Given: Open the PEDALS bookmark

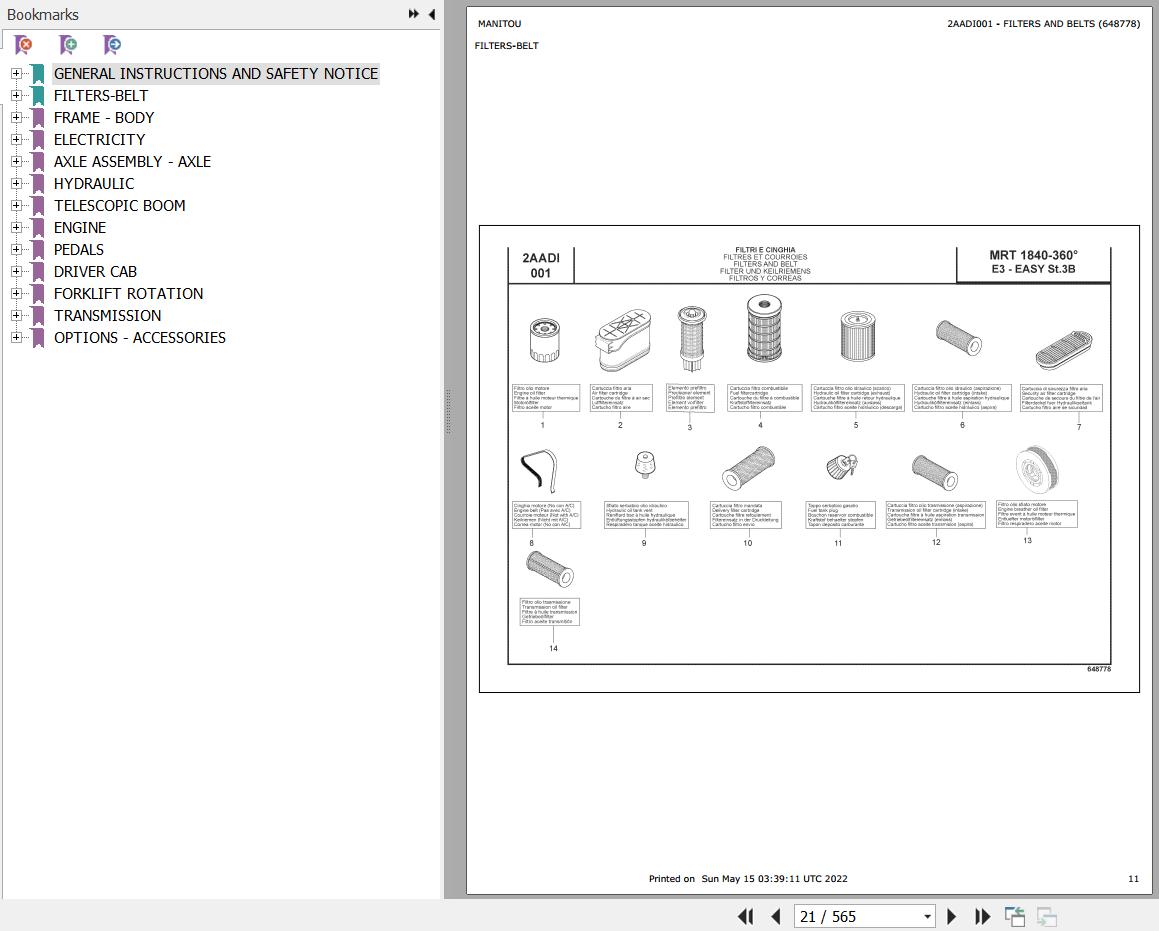Looking at the screenshot, I should 78,250.
